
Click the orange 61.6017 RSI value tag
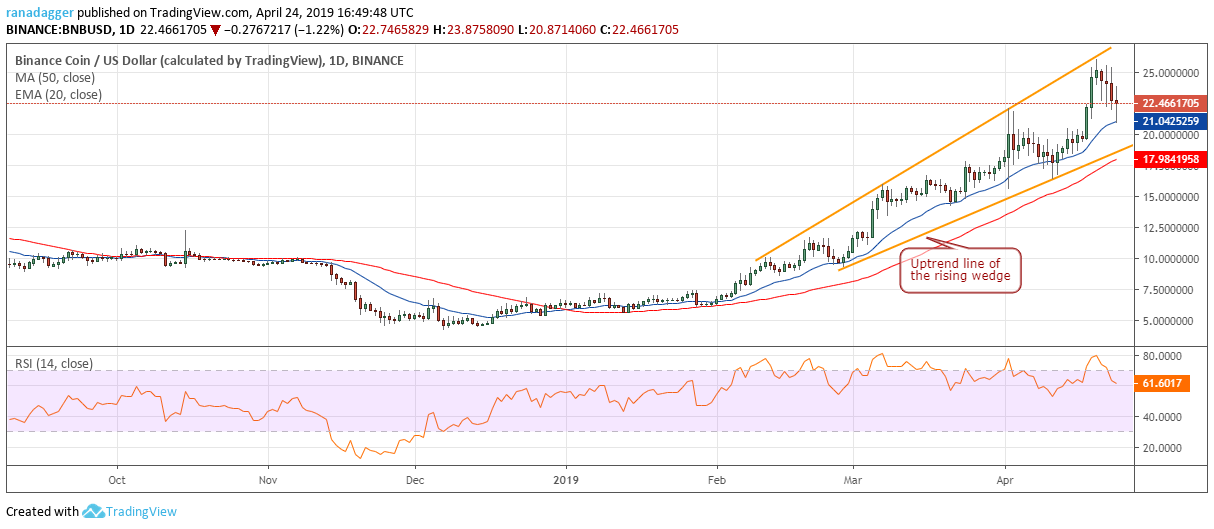1160,384
